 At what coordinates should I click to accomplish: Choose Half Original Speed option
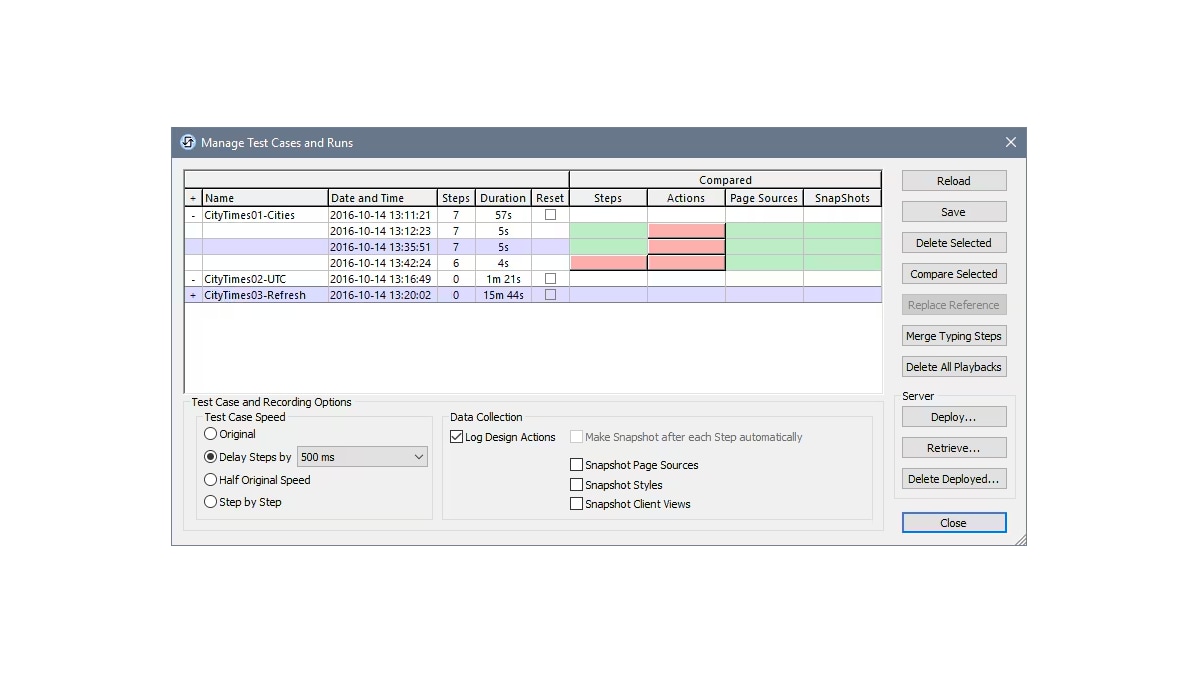[211, 480]
